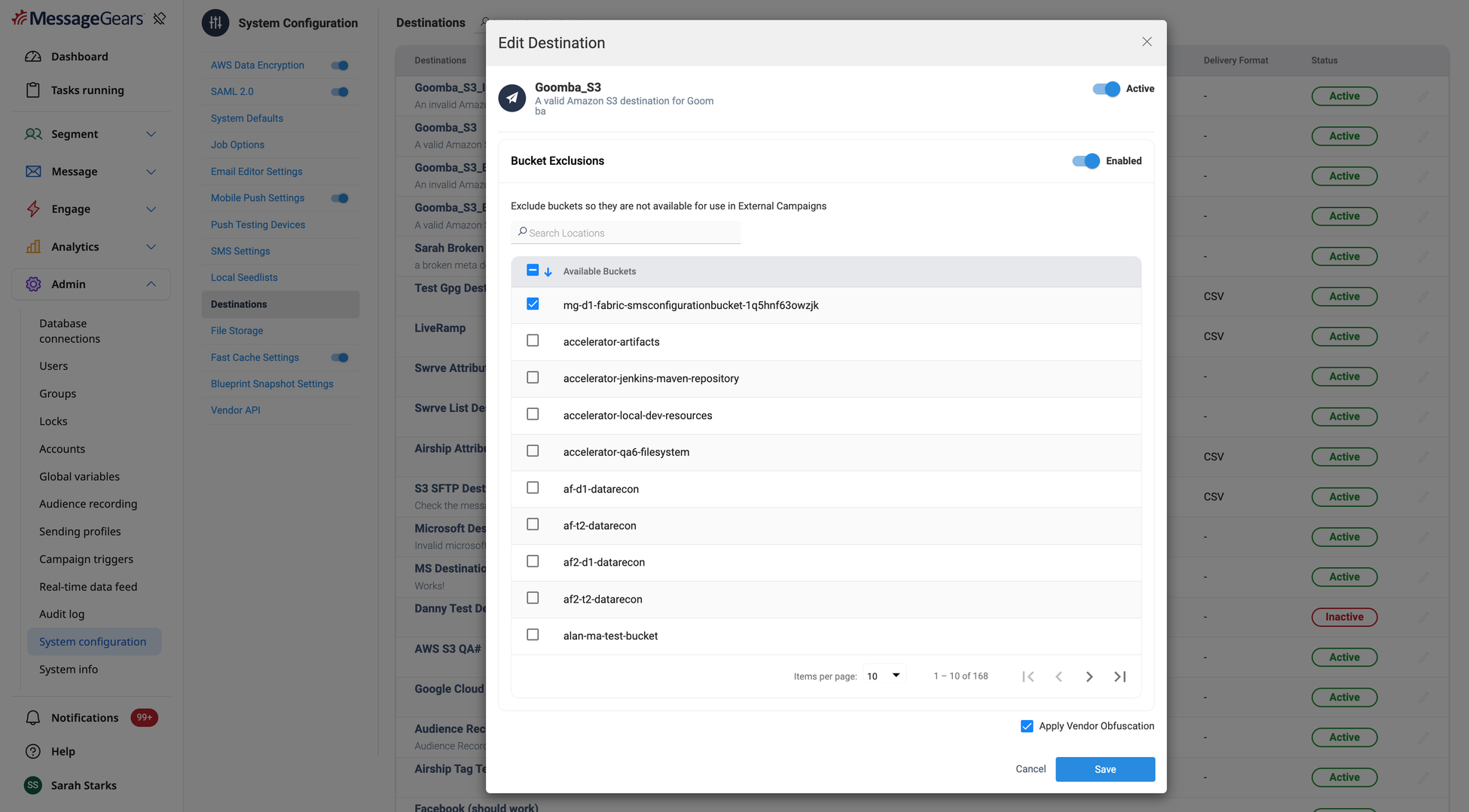Click the Analytics bar chart icon
The height and width of the screenshot is (812, 1469).
click(x=33, y=246)
